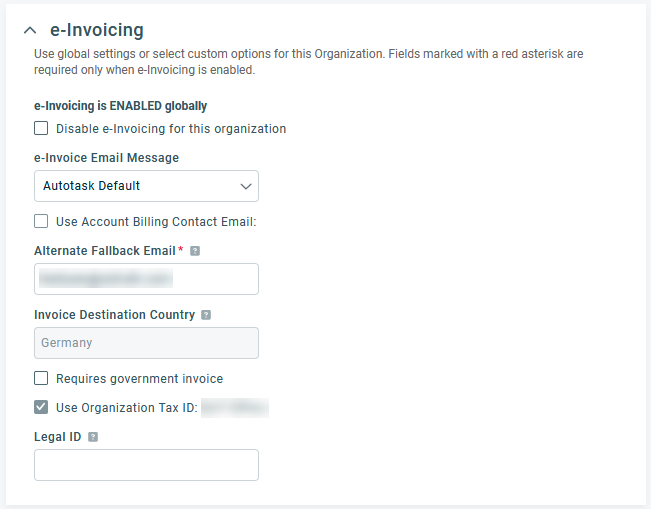
Task: Check Disable e-Invoicing for this organization
Action: [41, 129]
